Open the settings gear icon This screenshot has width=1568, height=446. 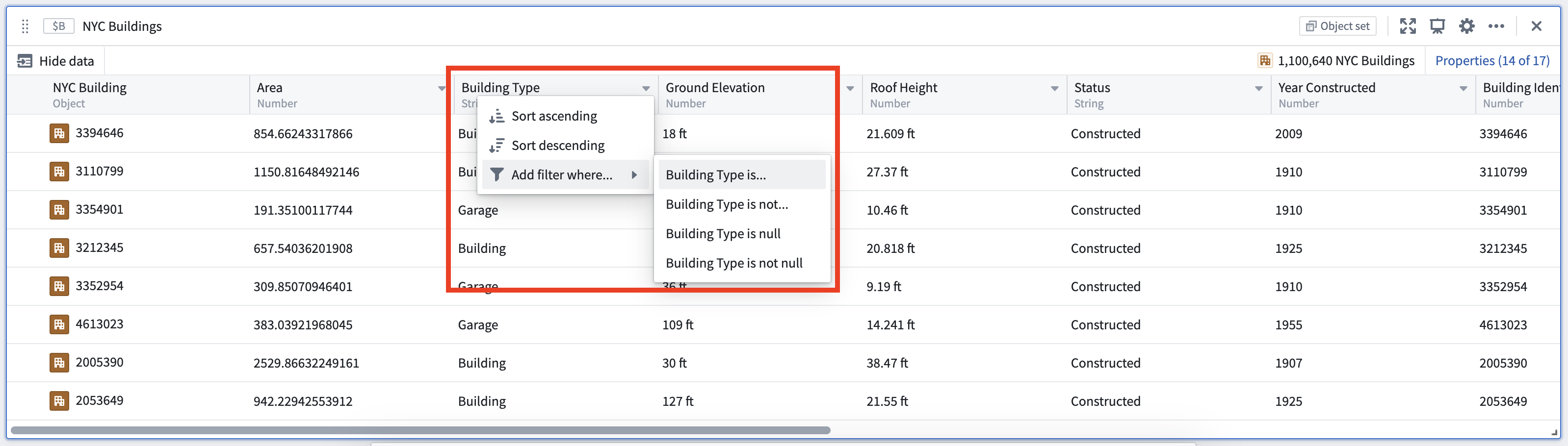[x=1466, y=26]
